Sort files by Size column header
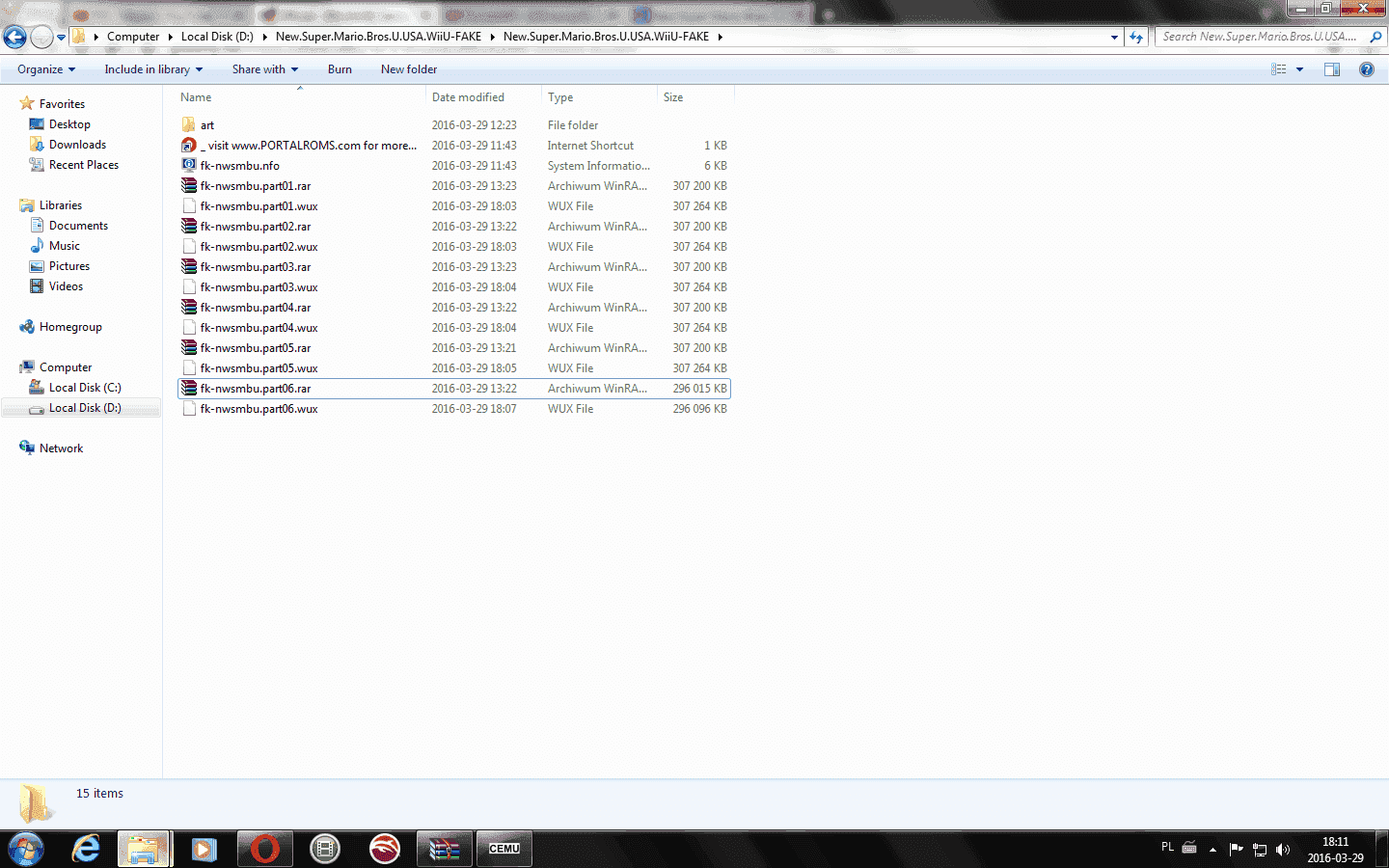The height and width of the screenshot is (868, 1389). coord(695,97)
